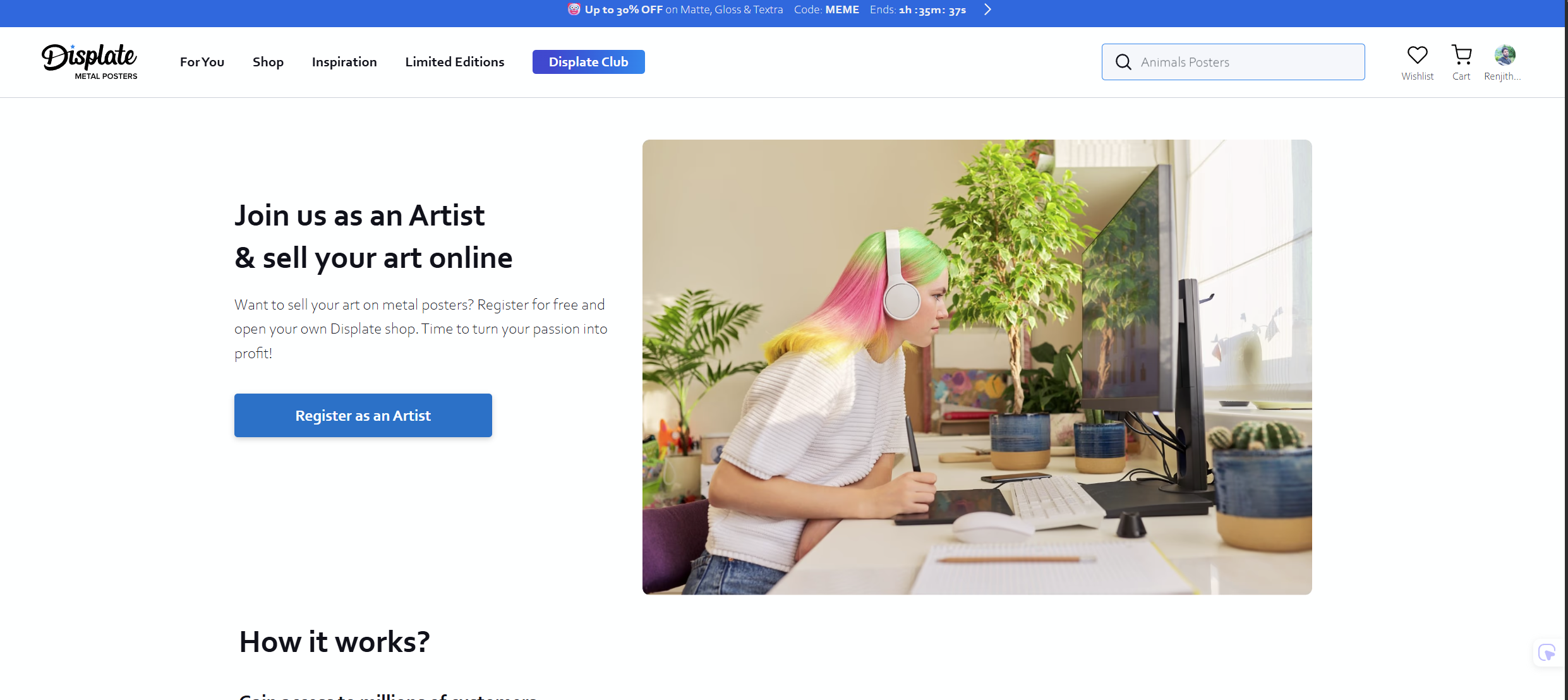This screenshot has width=1568, height=700.
Task: Open the Wishlist heart icon
Action: (1417, 55)
